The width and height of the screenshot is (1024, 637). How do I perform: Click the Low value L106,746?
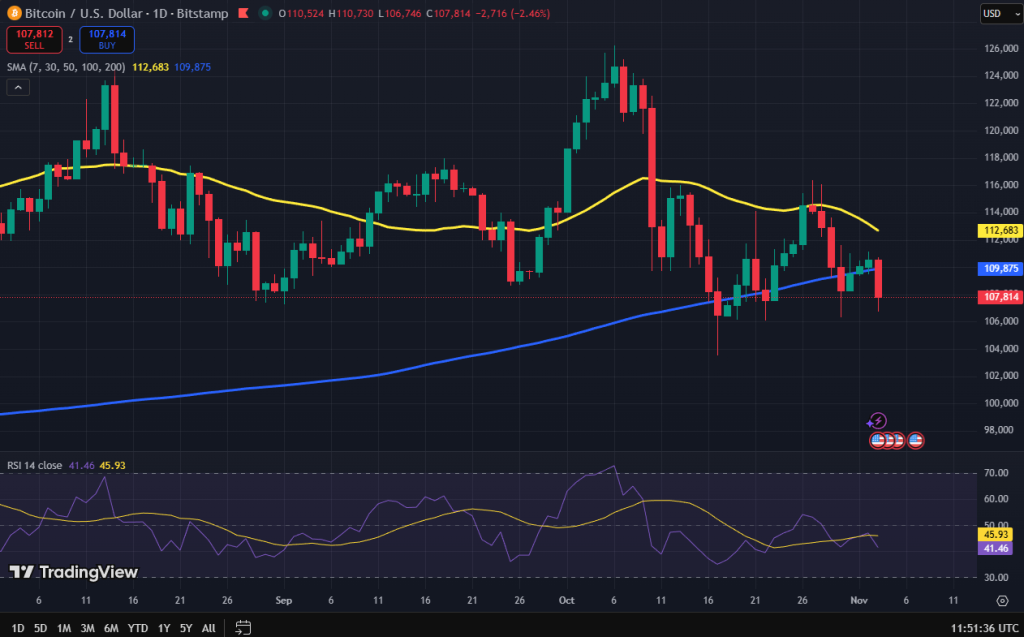point(400,13)
